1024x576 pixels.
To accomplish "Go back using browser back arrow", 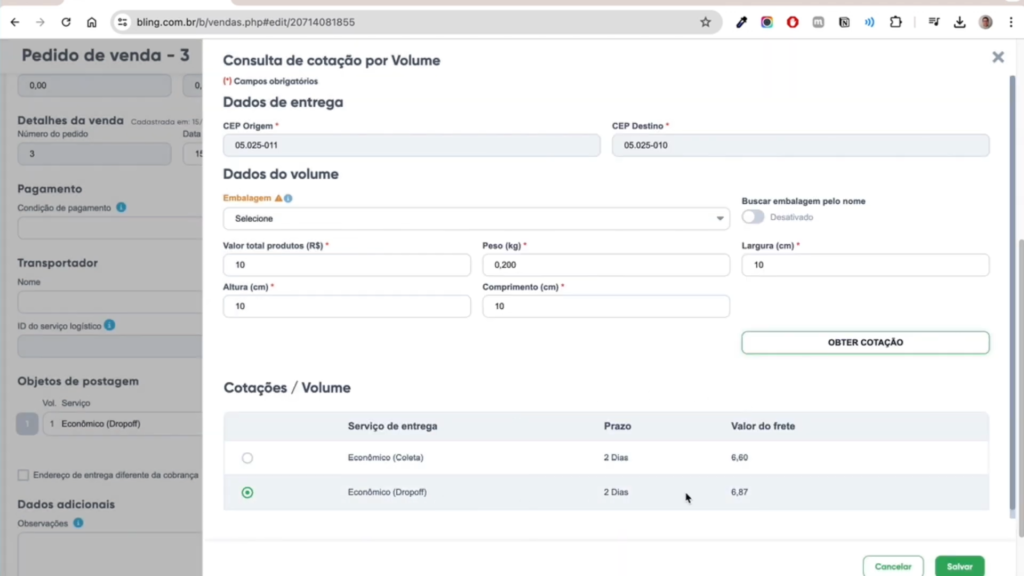I will pyautogui.click(x=14, y=22).
